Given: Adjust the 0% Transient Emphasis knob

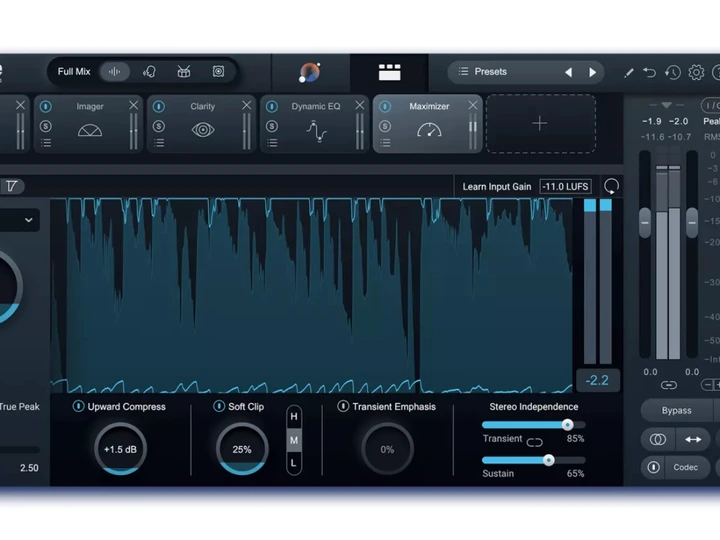Looking at the screenshot, I should click(387, 449).
